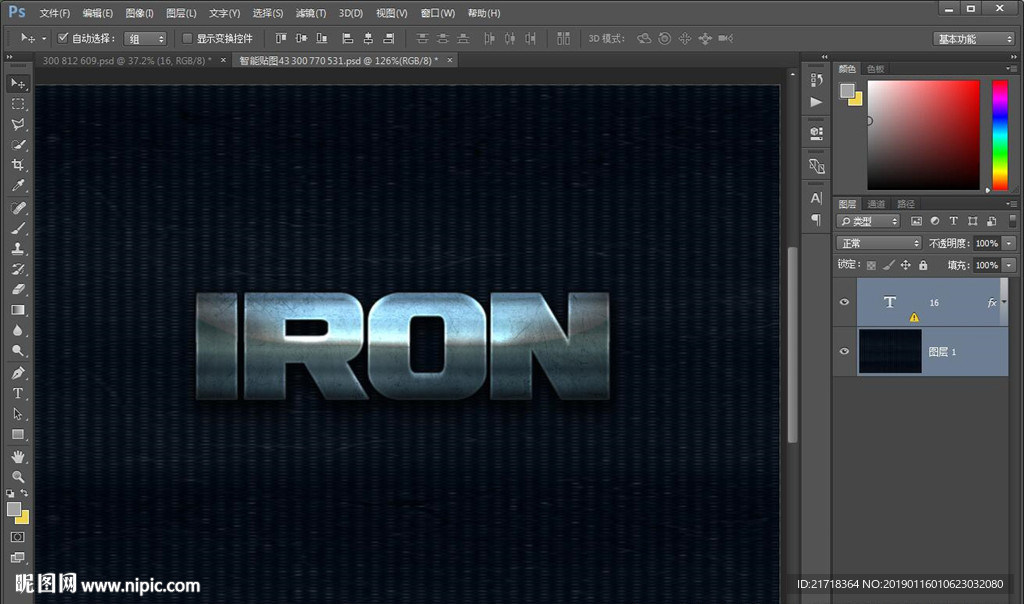This screenshot has width=1024, height=604.
Task: Hide the 图层 1 layer
Action: pyautogui.click(x=845, y=352)
